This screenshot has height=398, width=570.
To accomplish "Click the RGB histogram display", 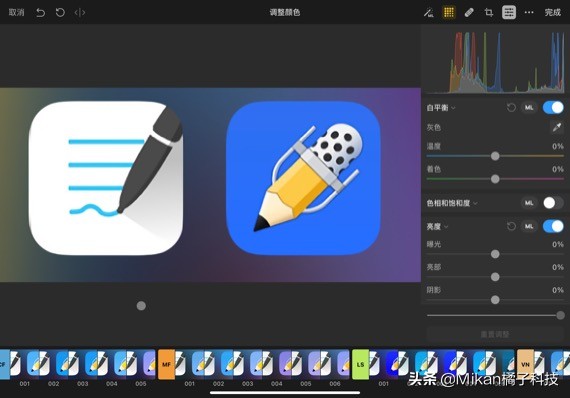I will click(x=495, y=62).
